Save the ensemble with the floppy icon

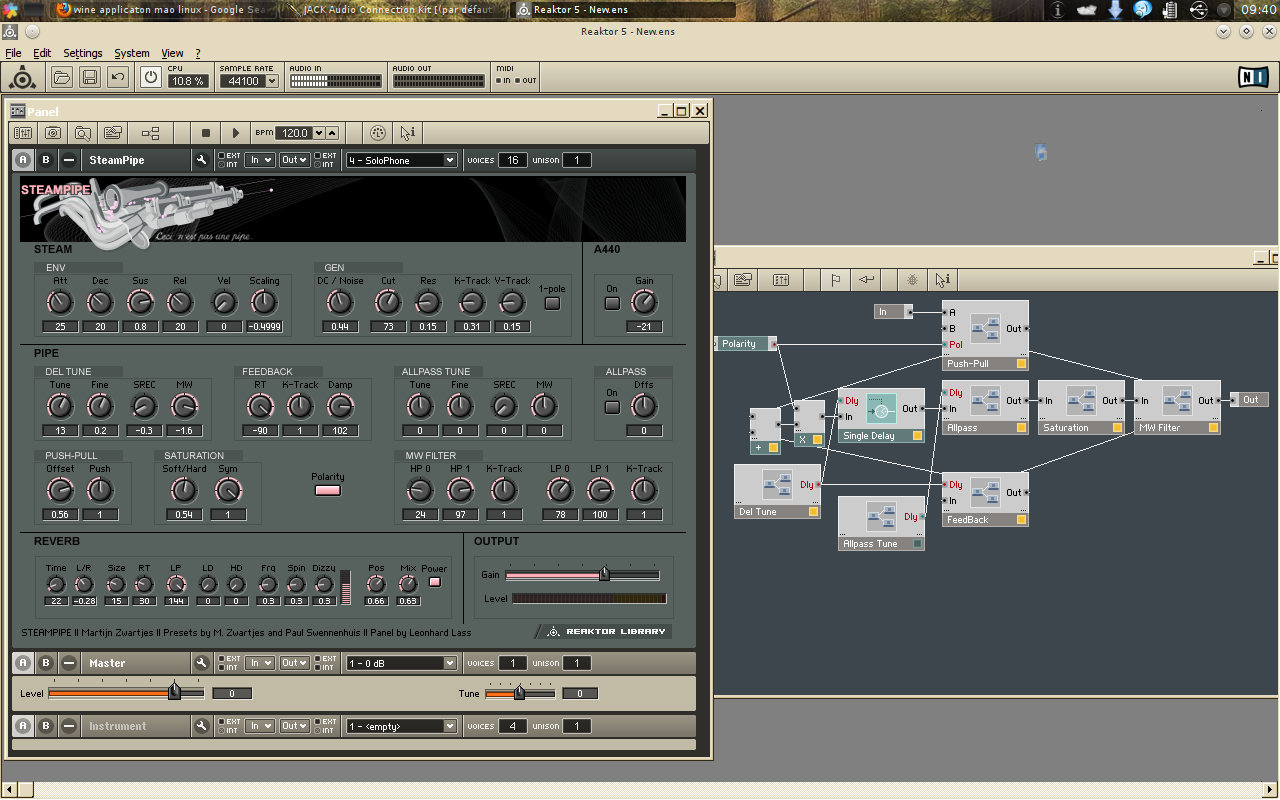[89, 77]
